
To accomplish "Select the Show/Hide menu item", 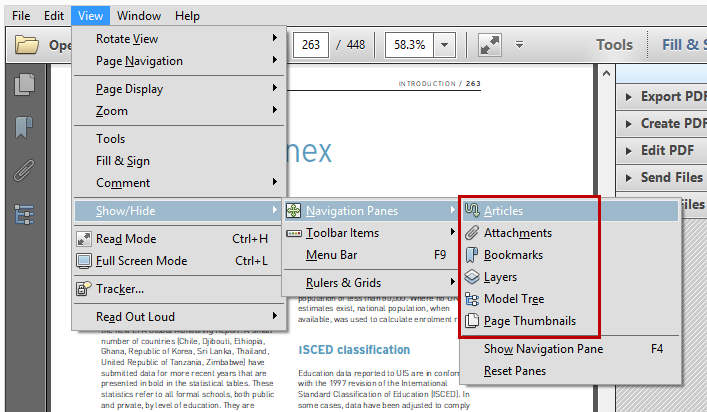I will (x=177, y=211).
